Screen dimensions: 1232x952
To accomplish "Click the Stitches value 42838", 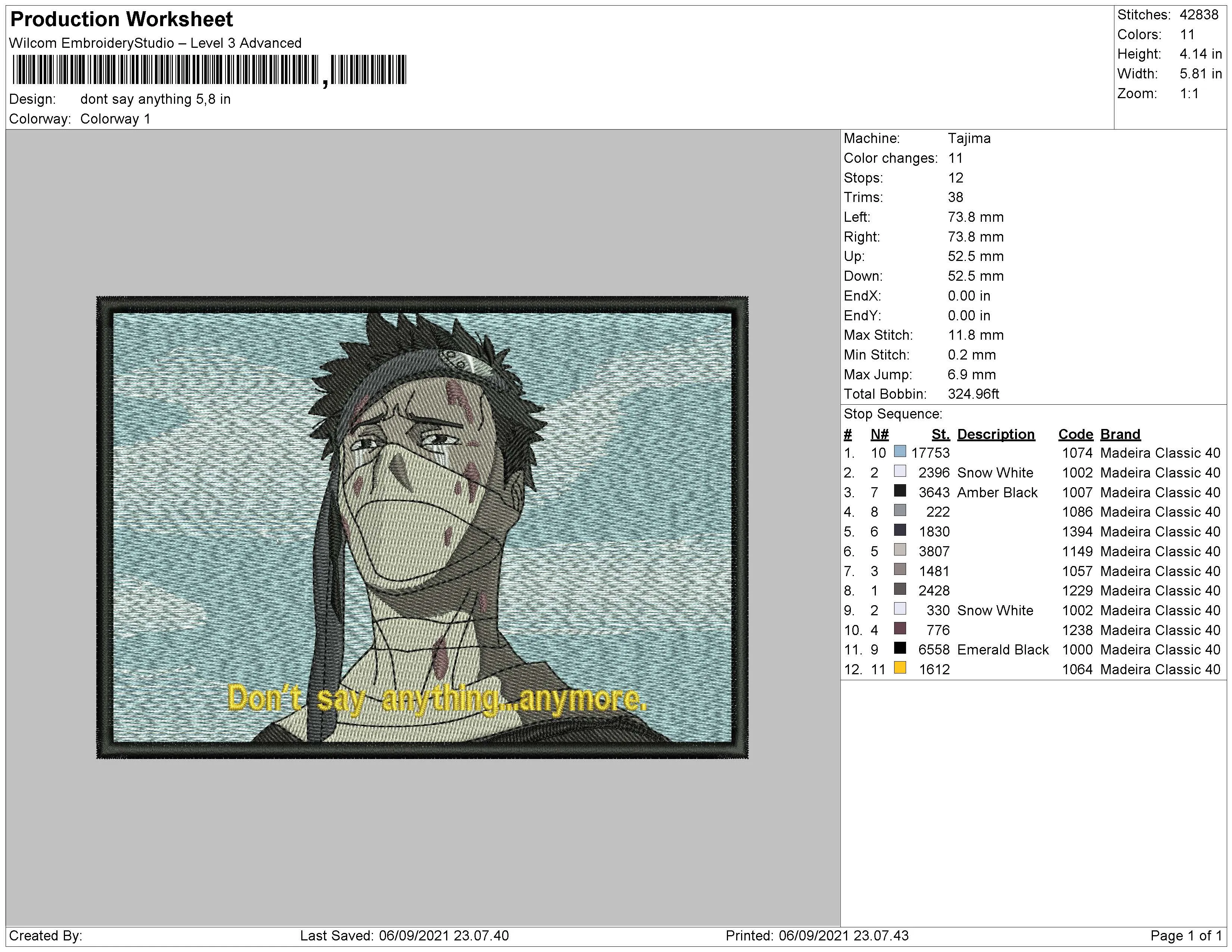I will click(1199, 15).
